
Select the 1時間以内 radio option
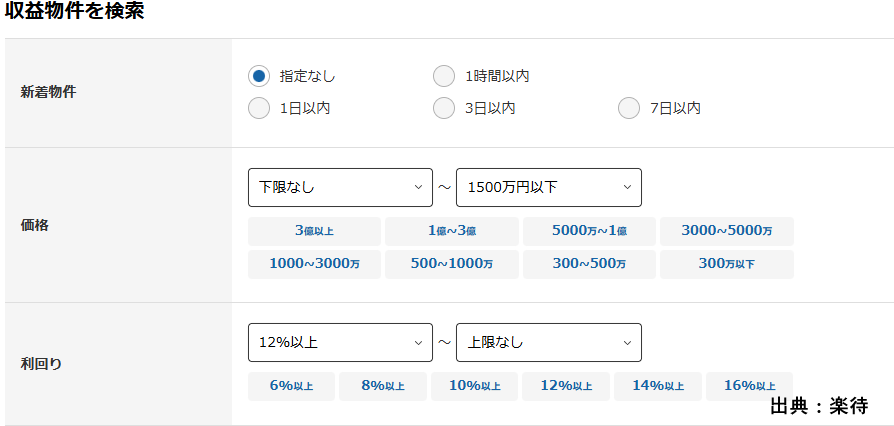(444, 76)
